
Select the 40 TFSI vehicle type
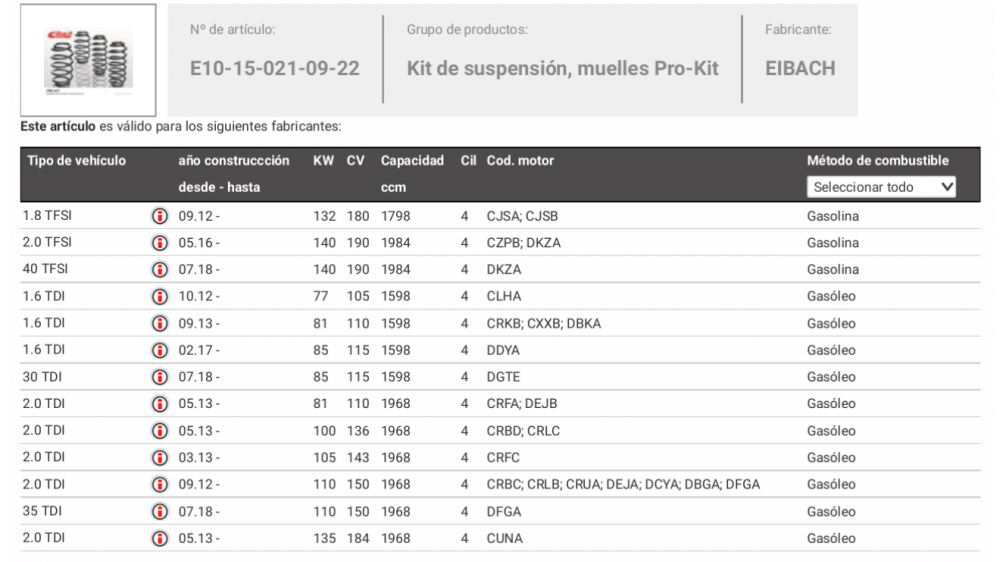click(45, 269)
